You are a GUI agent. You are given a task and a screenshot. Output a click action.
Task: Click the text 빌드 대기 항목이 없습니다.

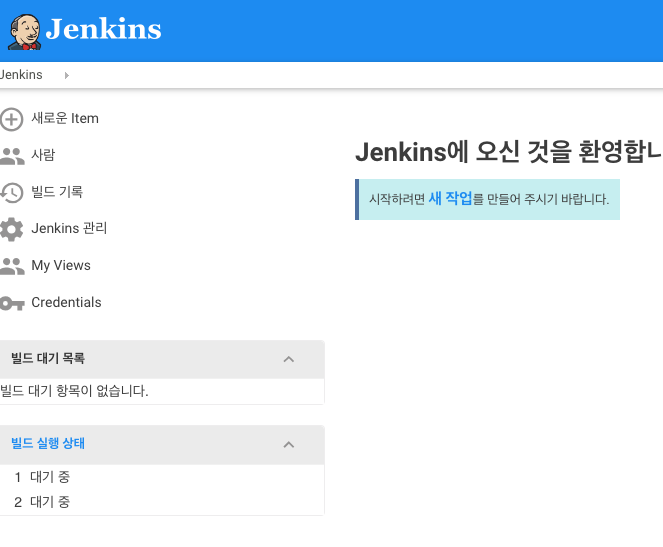(74, 391)
